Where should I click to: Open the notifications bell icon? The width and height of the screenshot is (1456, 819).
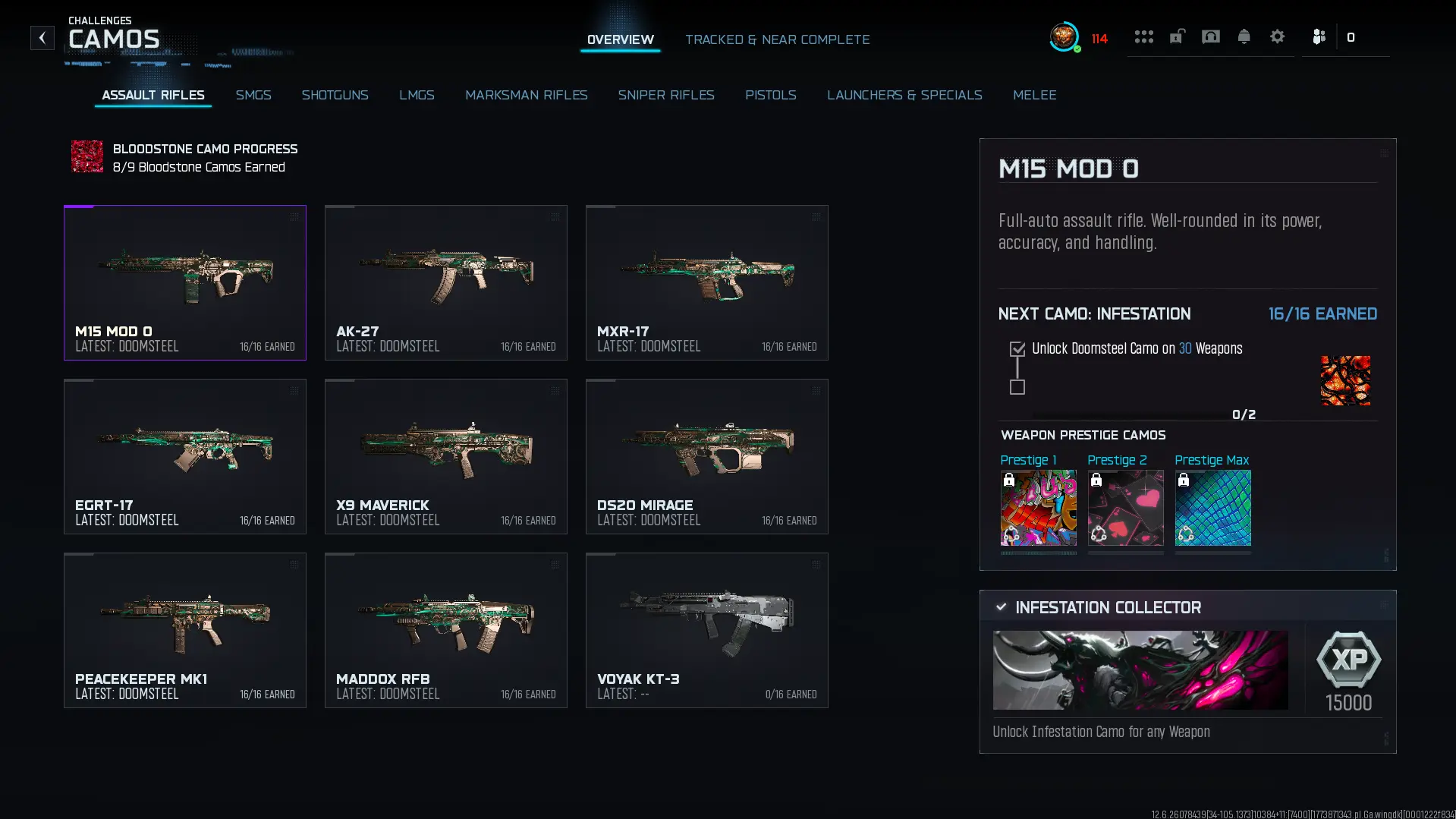click(1244, 36)
